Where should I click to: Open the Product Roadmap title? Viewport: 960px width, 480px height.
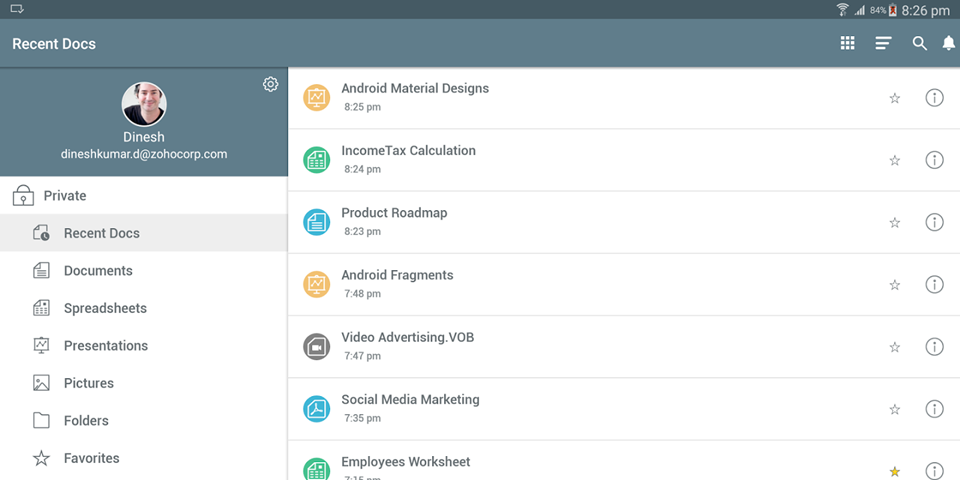click(x=394, y=213)
